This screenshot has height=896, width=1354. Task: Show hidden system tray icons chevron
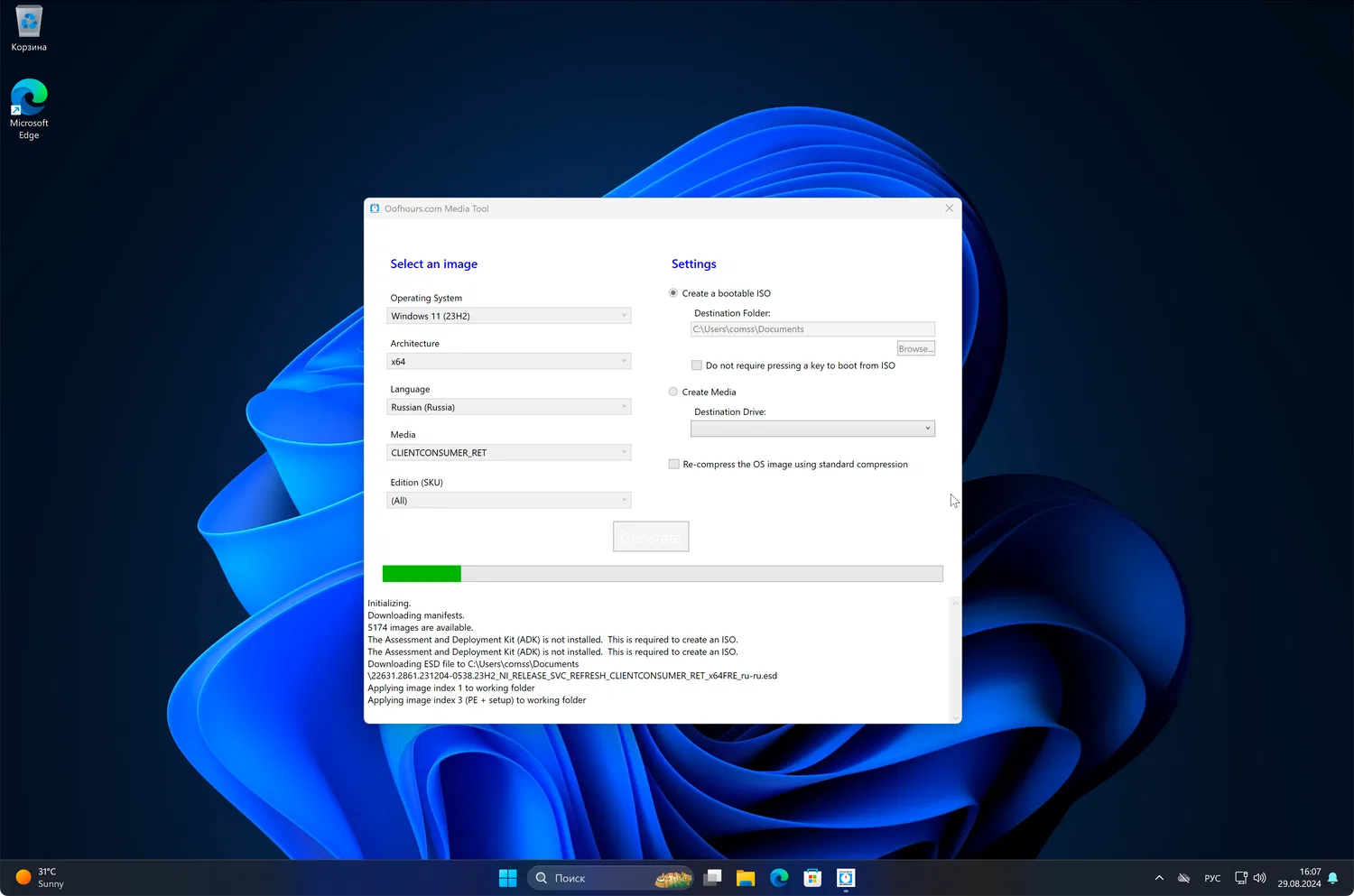1159,878
